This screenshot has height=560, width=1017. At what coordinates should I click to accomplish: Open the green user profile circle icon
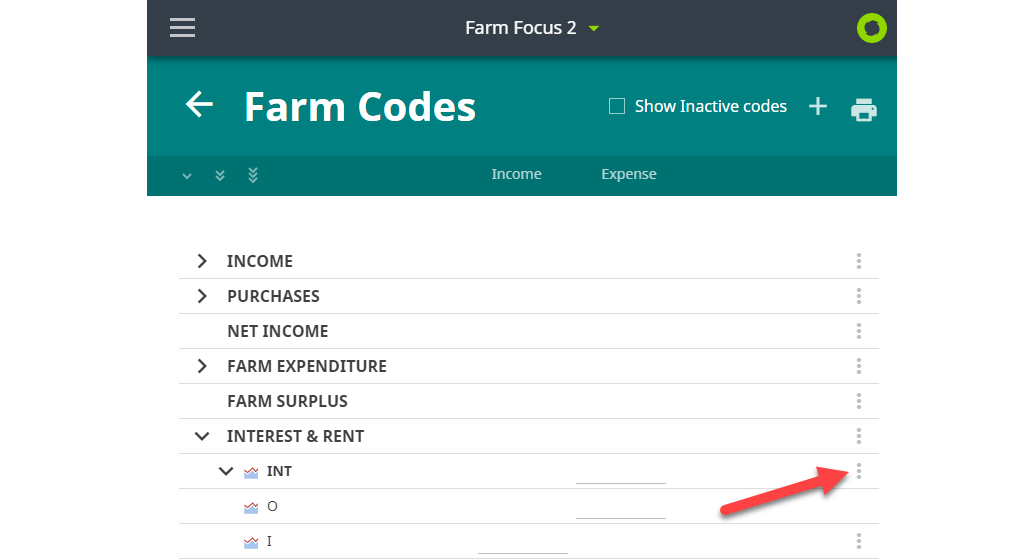872,28
